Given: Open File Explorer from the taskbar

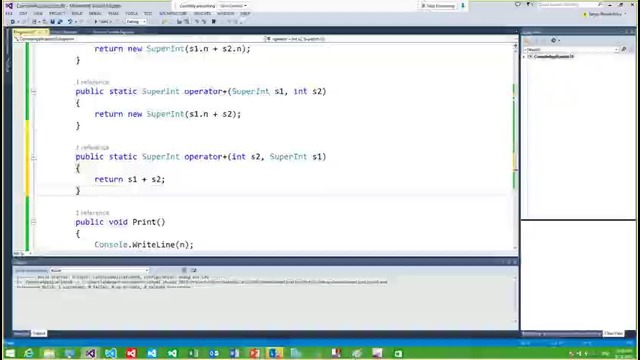Looking at the screenshot, I should [49, 353].
